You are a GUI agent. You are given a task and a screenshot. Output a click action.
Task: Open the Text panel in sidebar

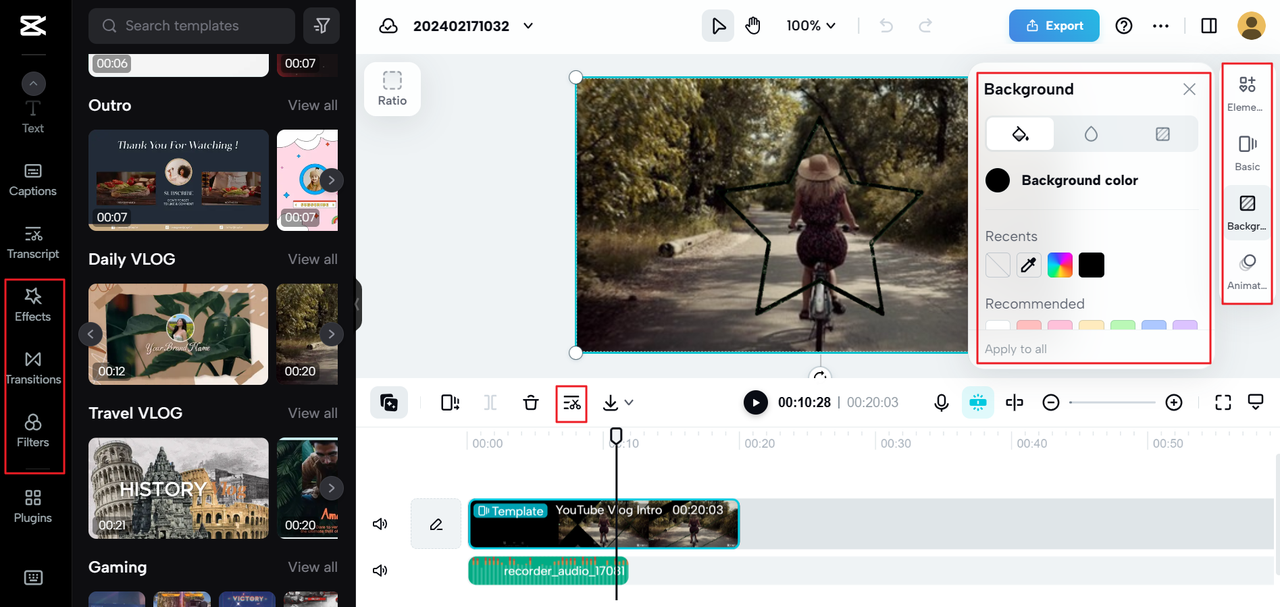tap(33, 117)
